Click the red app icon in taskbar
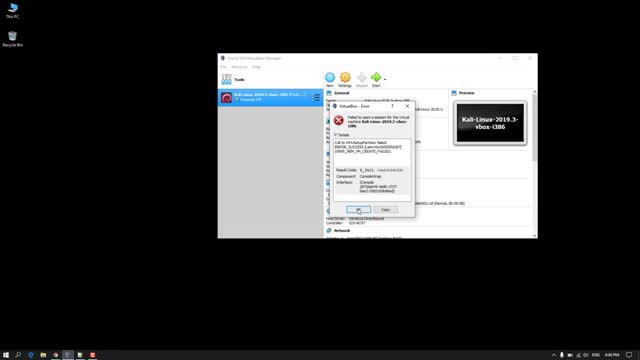This screenshot has height=360, width=640. point(93,355)
